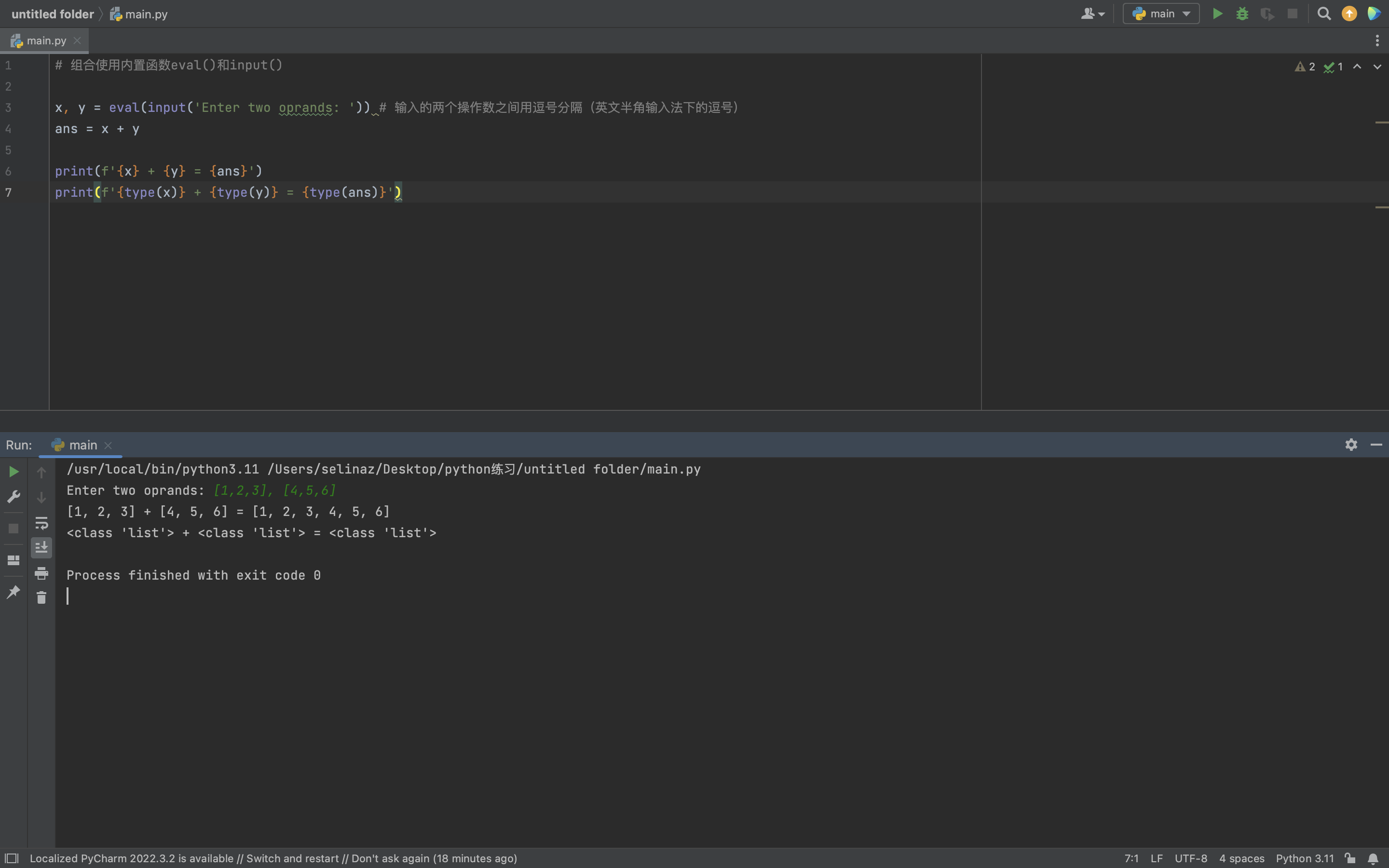The width and height of the screenshot is (1389, 868).
Task: Toggle soft-wrap in console
Action: (41, 523)
